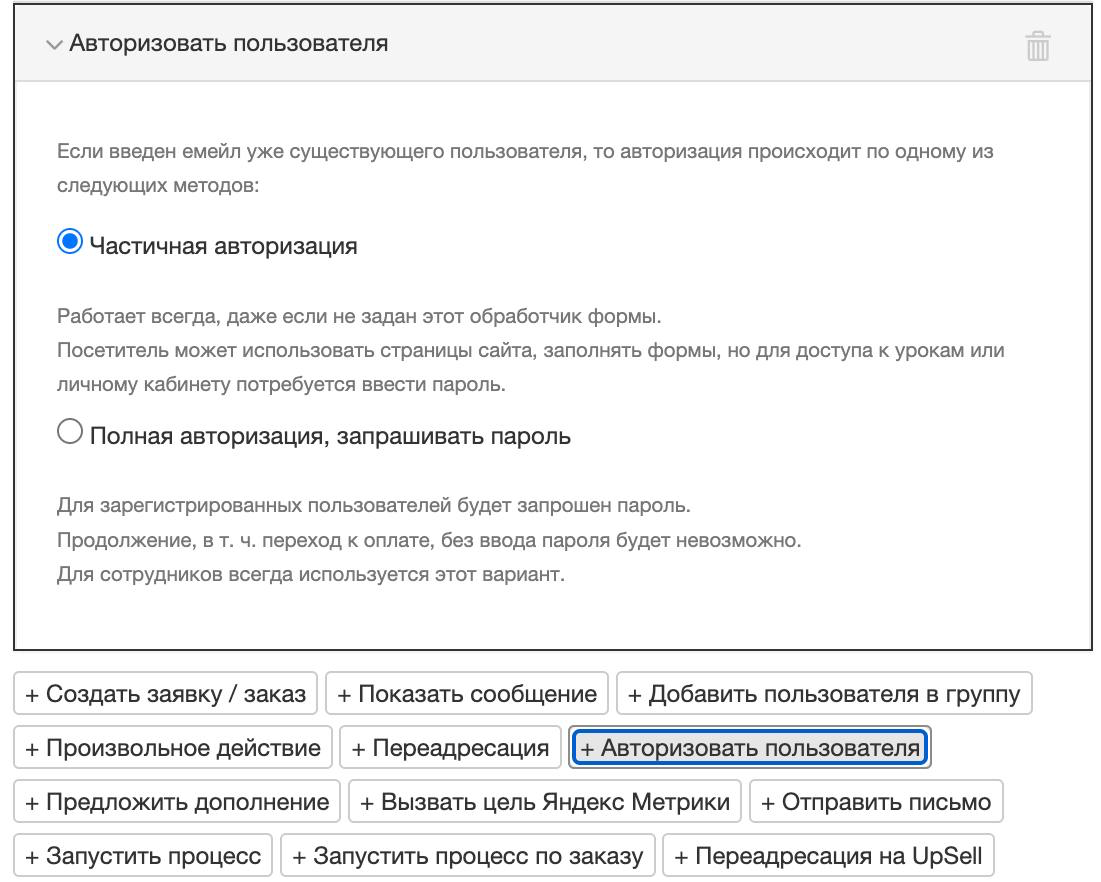Add Запустить процесс по заказу handler
This screenshot has height=882, width=1101.
pos(466,855)
